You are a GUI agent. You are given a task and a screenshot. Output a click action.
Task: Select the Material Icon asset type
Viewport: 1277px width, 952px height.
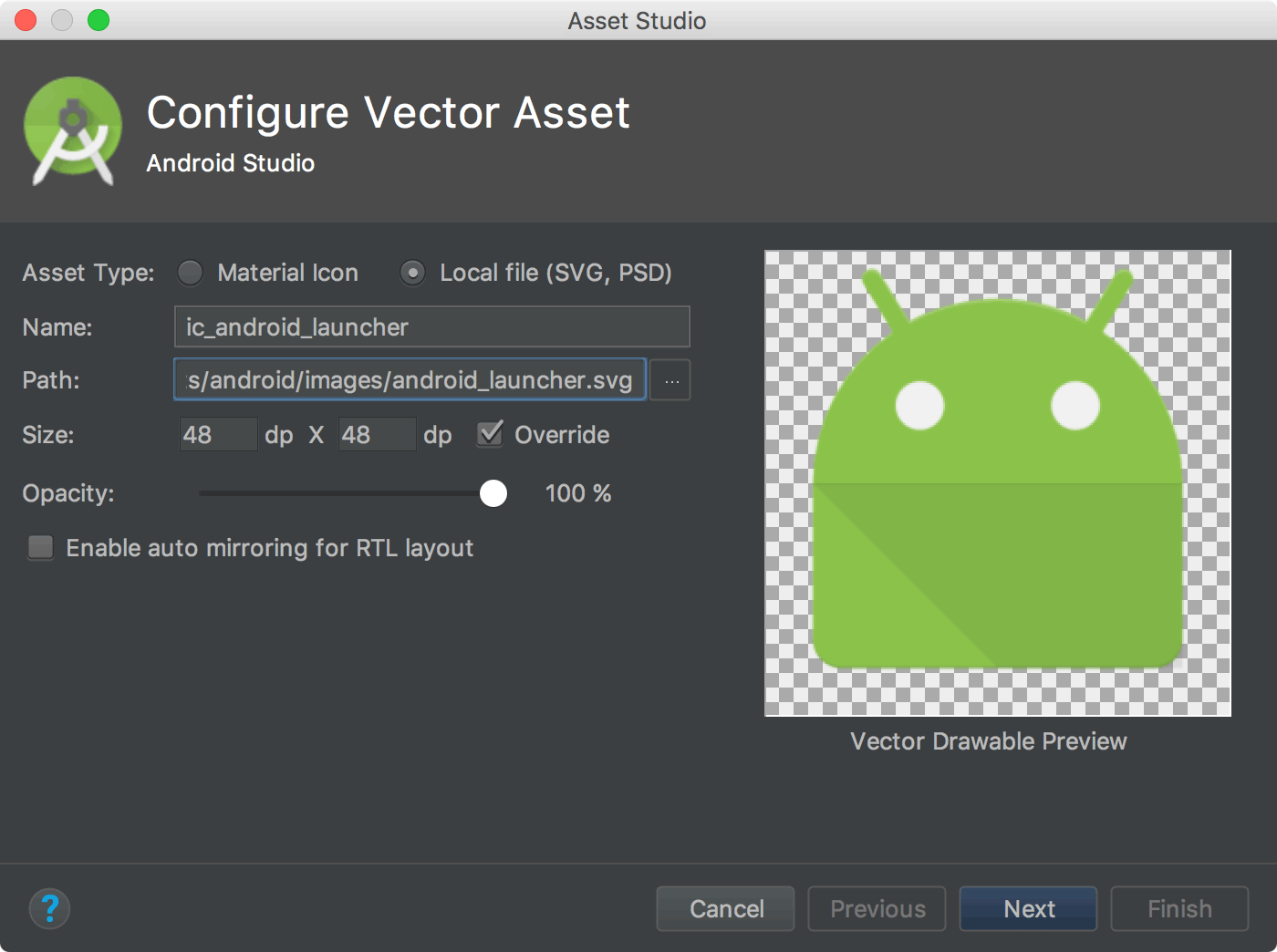tap(190, 272)
